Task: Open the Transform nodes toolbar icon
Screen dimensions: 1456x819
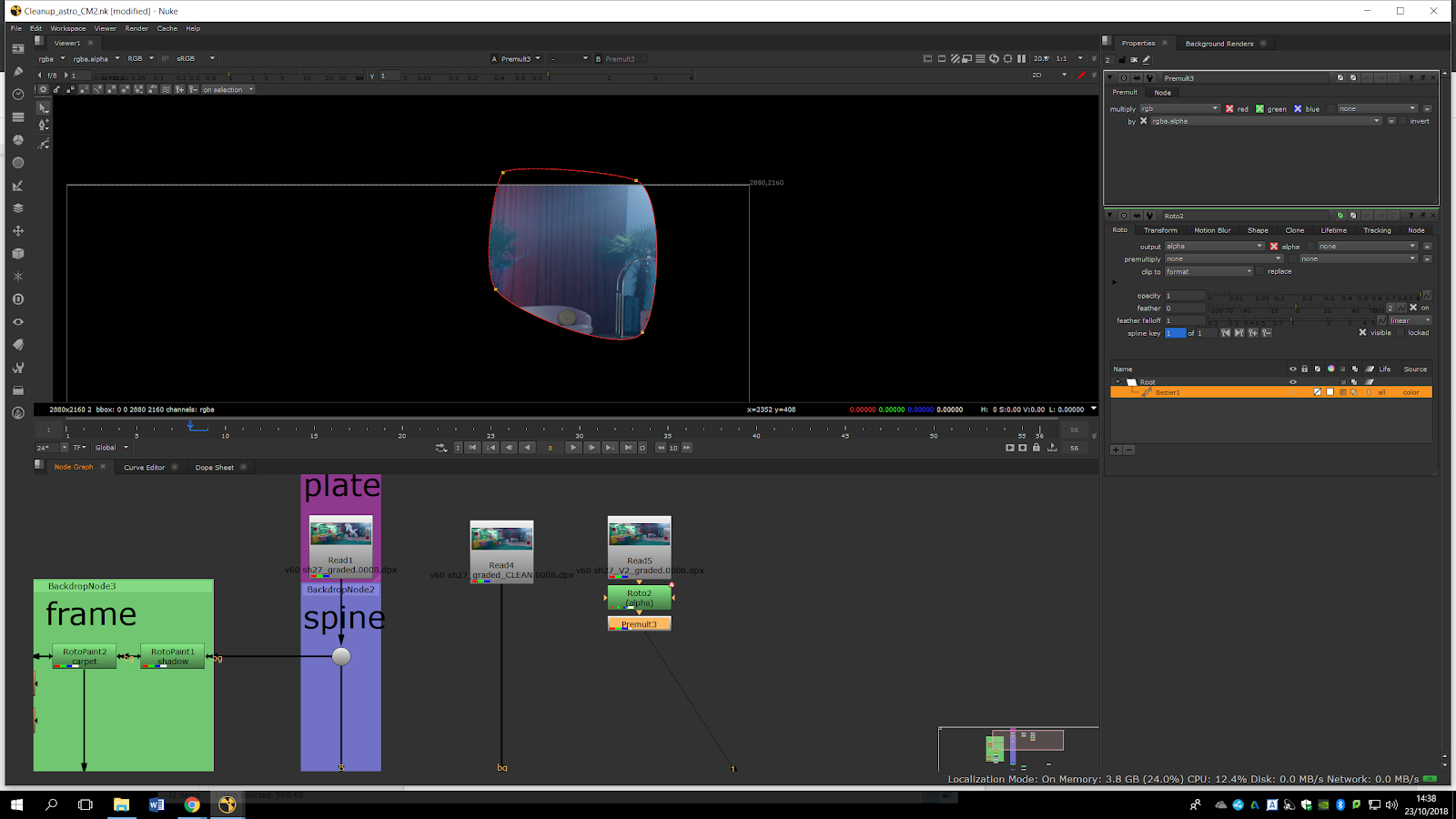Action: [18, 231]
